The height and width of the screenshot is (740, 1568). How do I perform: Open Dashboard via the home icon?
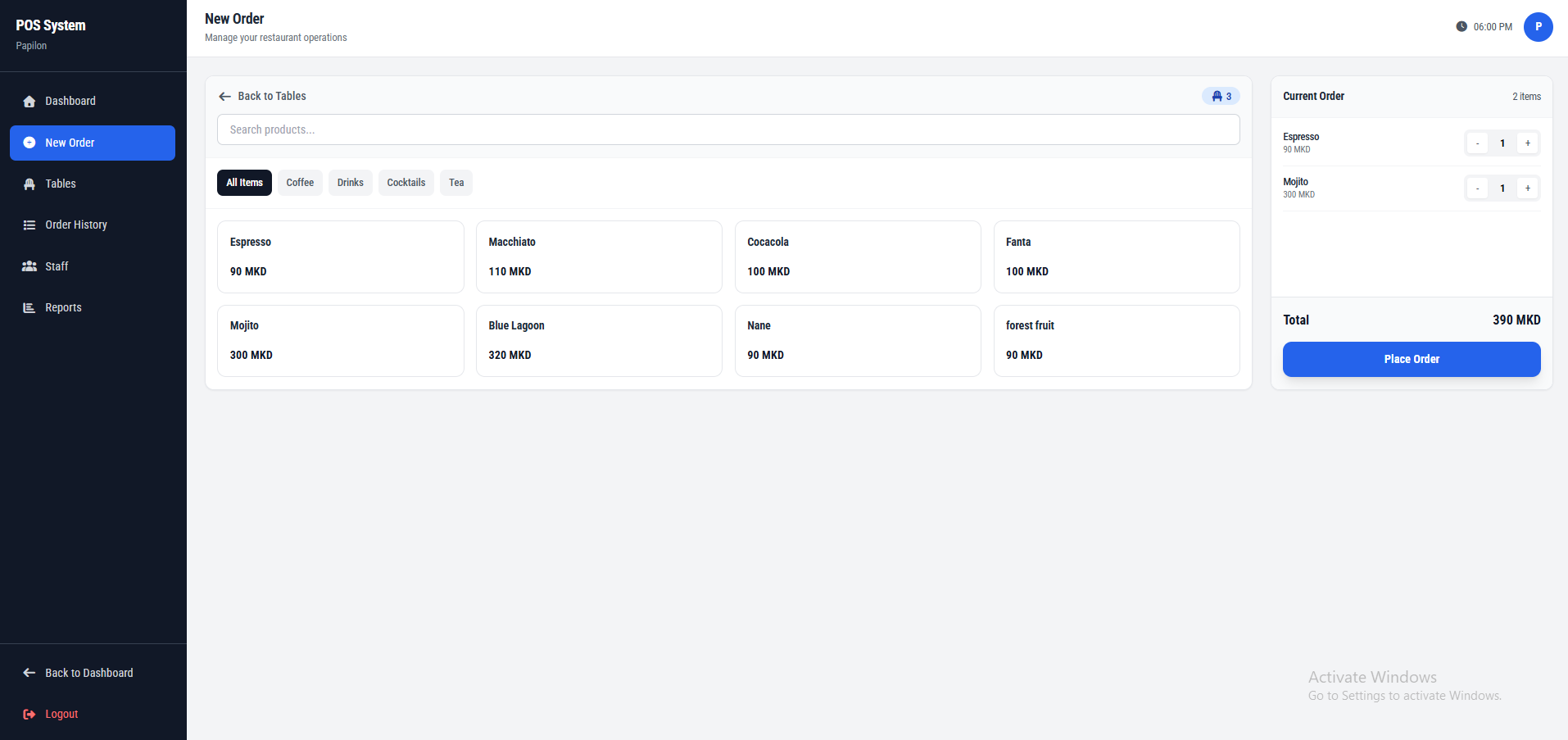coord(29,102)
